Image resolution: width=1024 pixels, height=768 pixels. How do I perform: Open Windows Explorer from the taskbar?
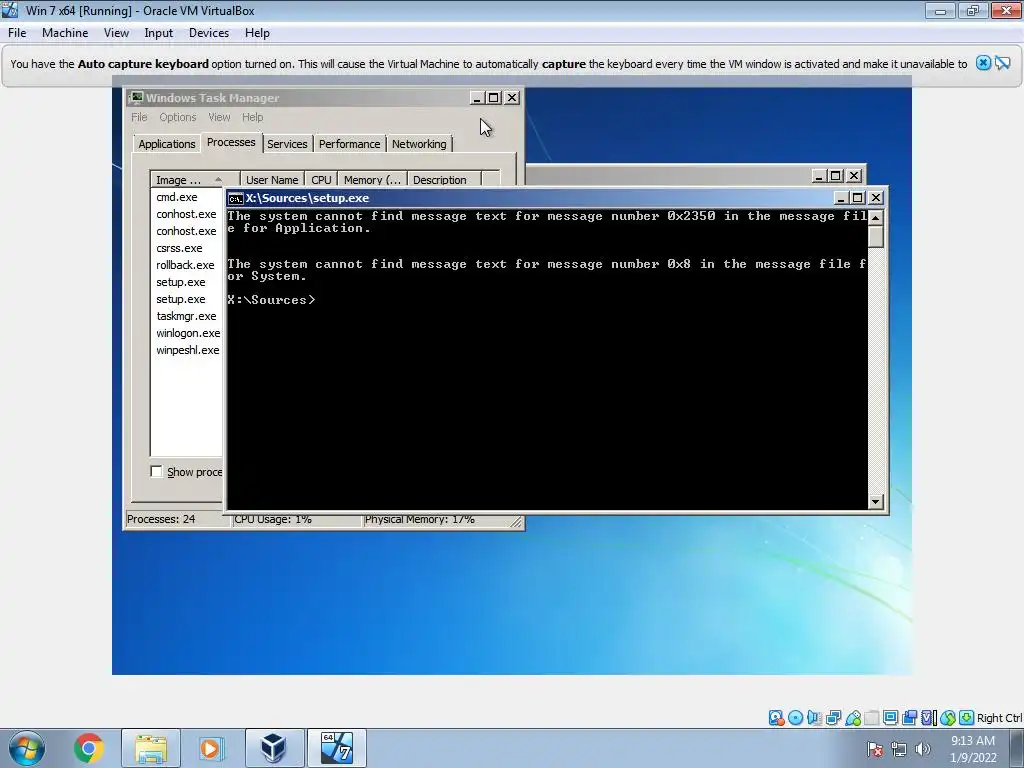tap(151, 748)
